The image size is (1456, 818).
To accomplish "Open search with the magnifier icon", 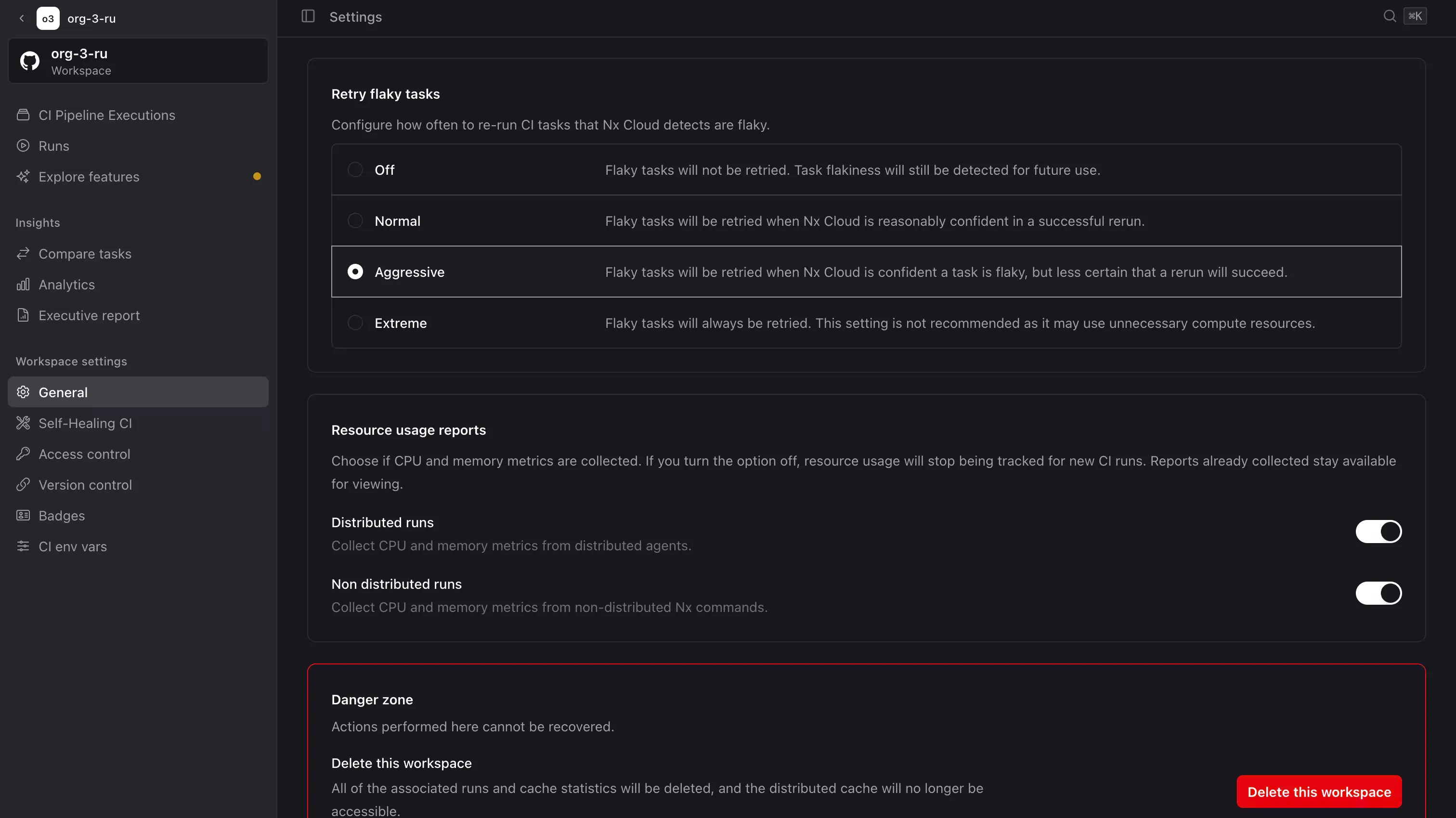I will tap(1389, 16).
